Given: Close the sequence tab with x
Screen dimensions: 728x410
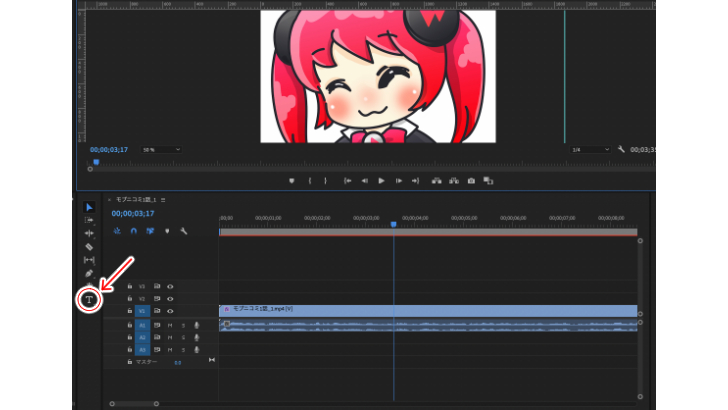Looking at the screenshot, I should point(109,200).
